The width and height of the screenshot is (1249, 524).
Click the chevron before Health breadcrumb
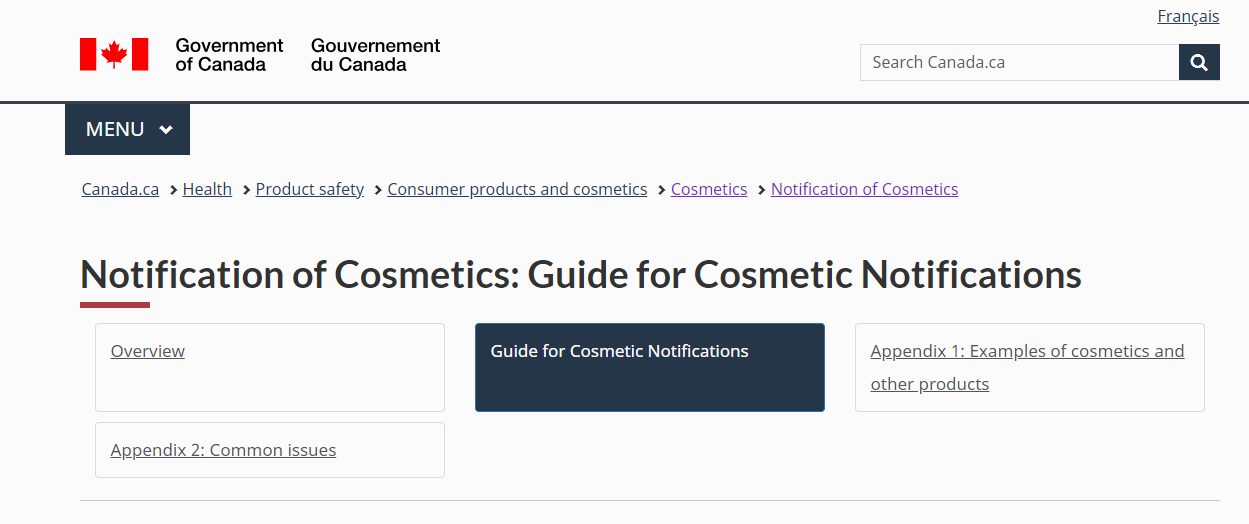click(173, 190)
